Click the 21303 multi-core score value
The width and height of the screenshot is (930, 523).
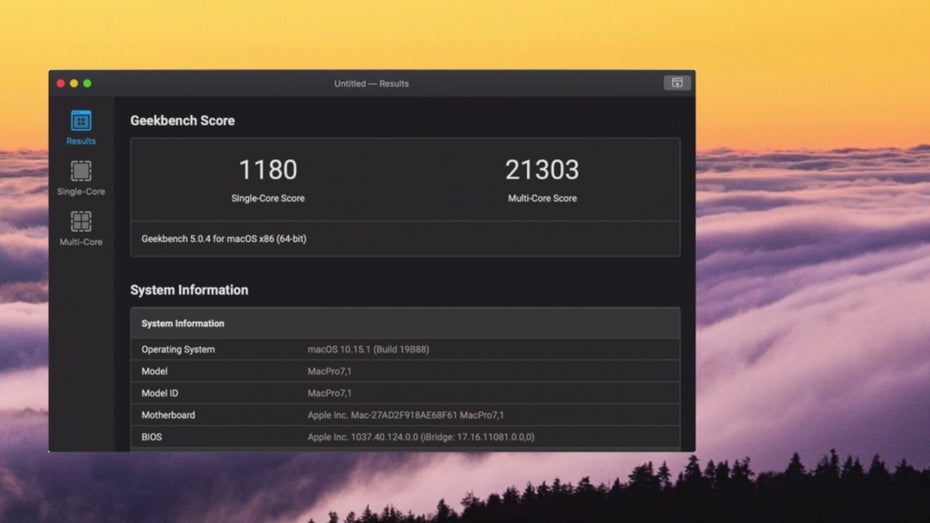click(542, 170)
